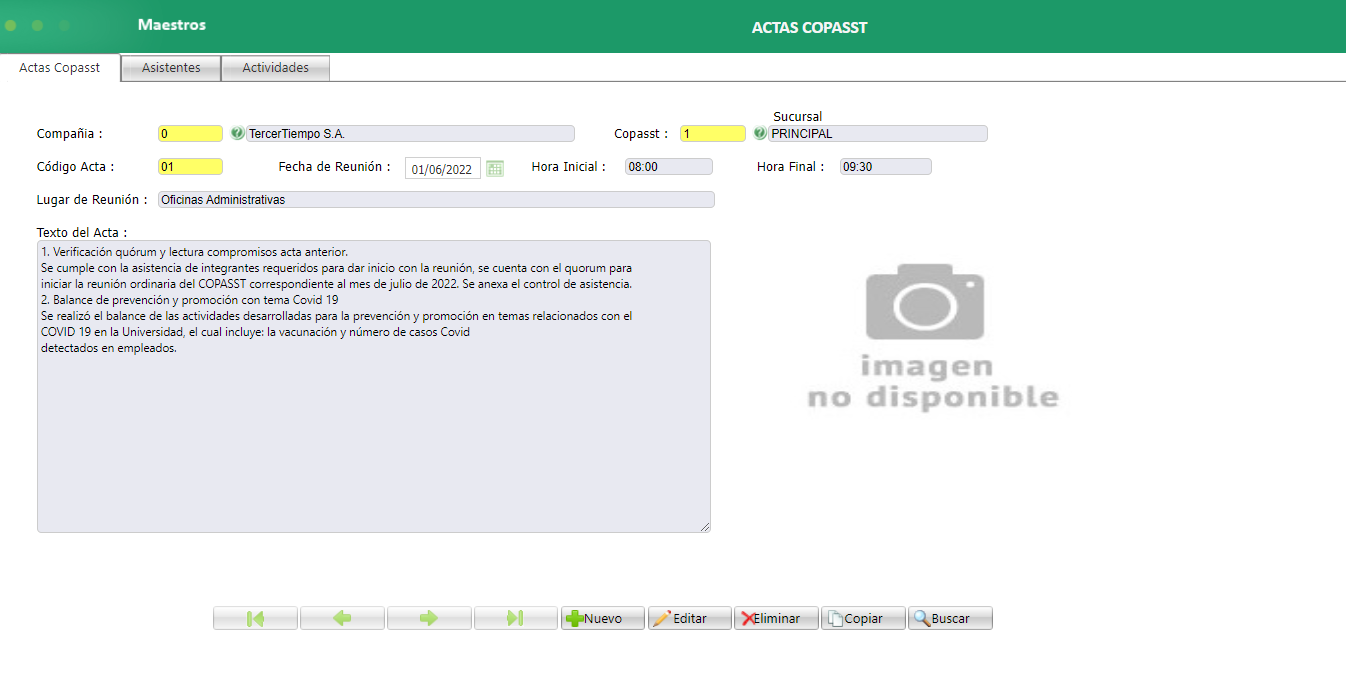Open the lookup icon beside Compañía field

(239, 133)
